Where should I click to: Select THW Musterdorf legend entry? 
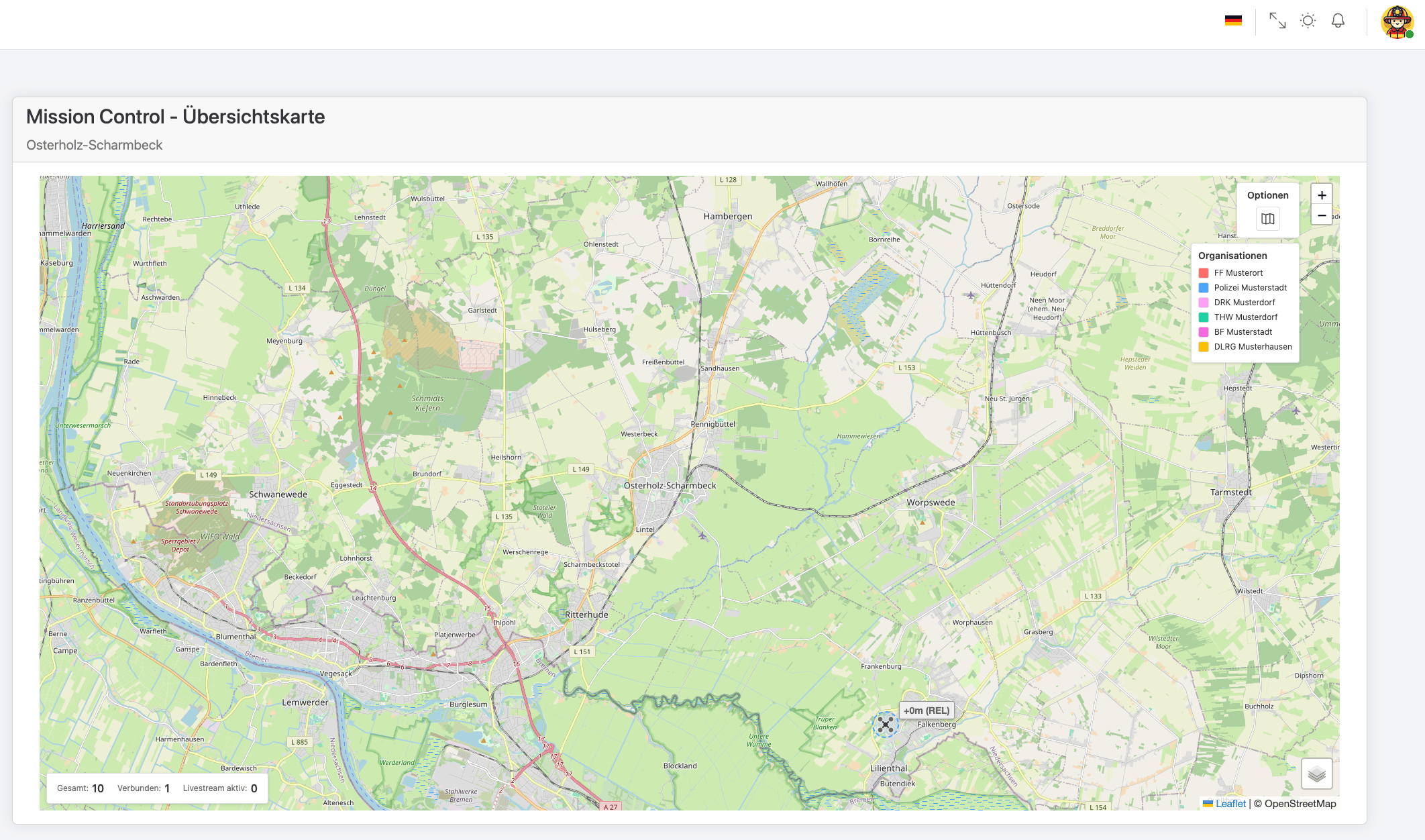click(x=1245, y=317)
